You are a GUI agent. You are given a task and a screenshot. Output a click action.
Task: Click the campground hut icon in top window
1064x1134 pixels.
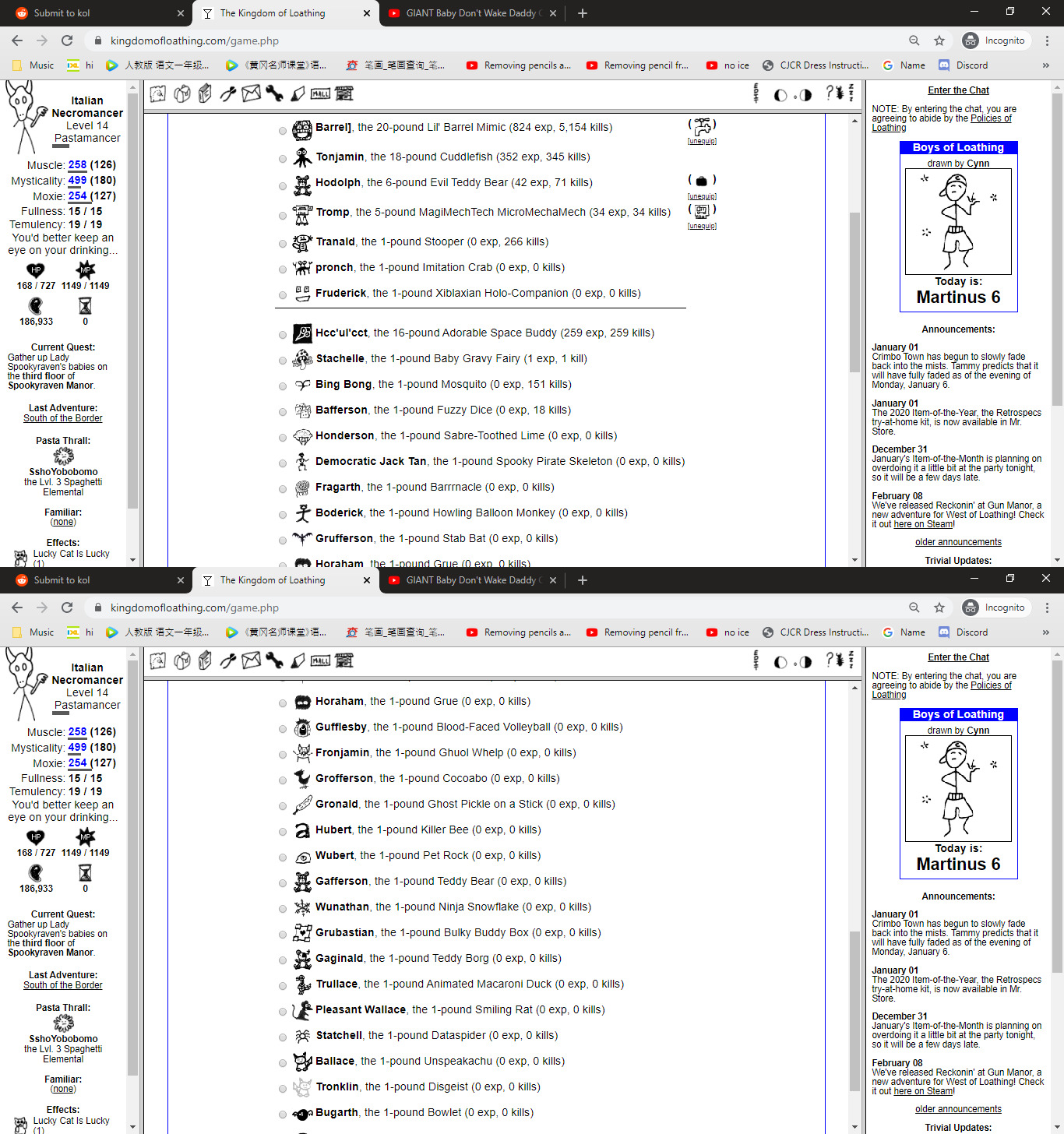(344, 94)
